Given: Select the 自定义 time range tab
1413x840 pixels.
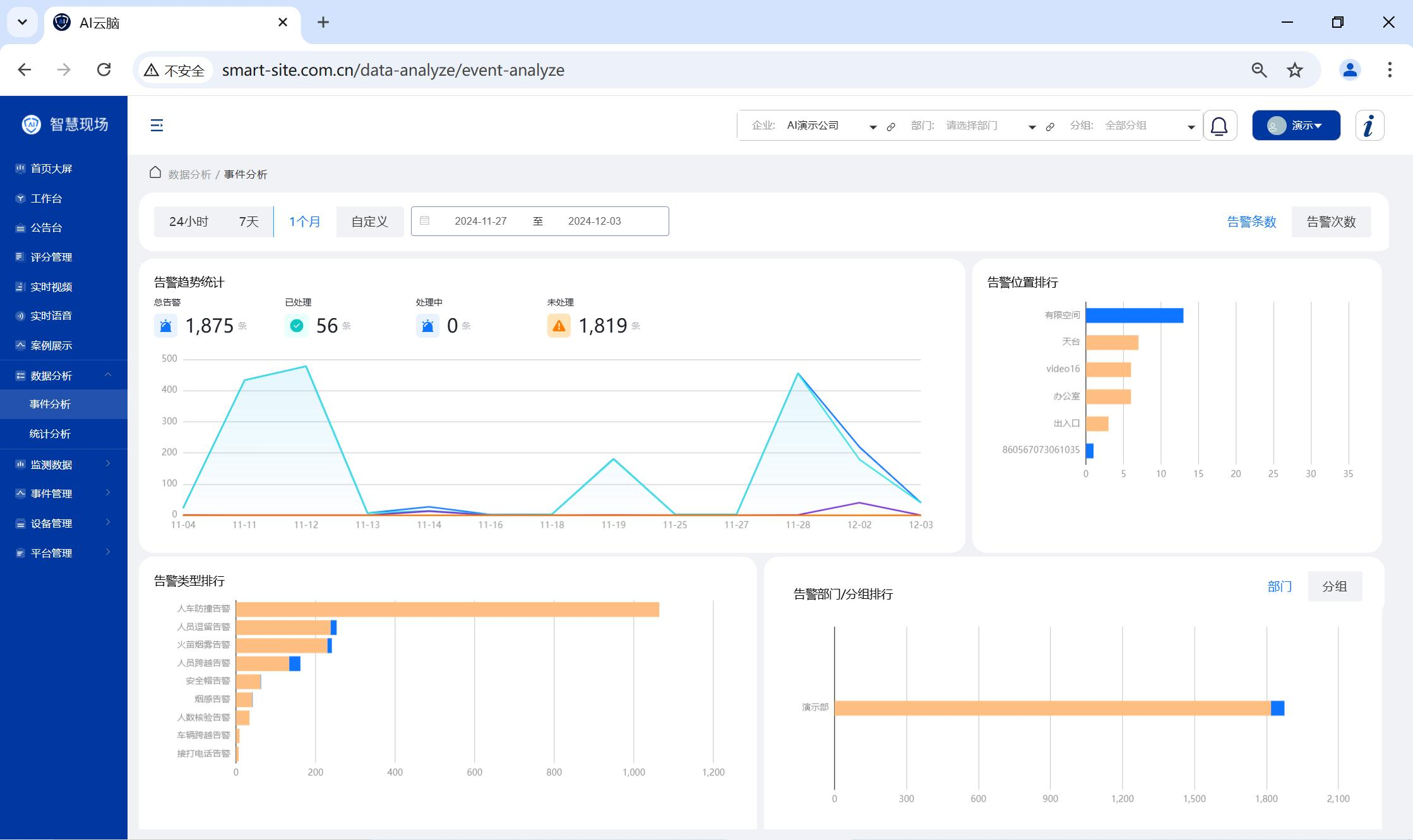Looking at the screenshot, I should [x=369, y=222].
